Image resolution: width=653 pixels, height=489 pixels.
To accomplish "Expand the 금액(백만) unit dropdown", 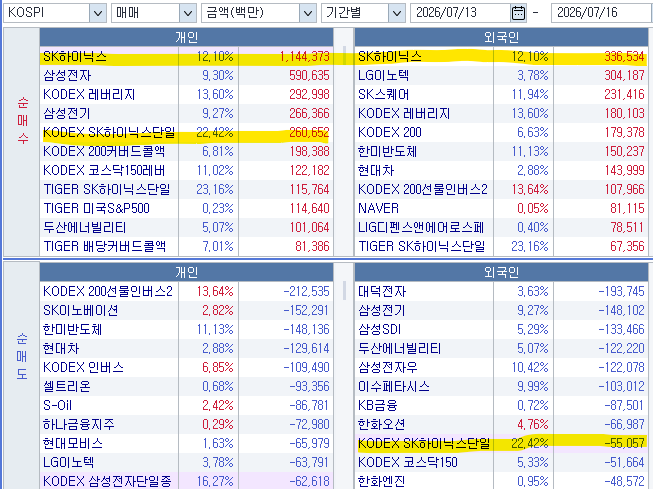I will [308, 13].
